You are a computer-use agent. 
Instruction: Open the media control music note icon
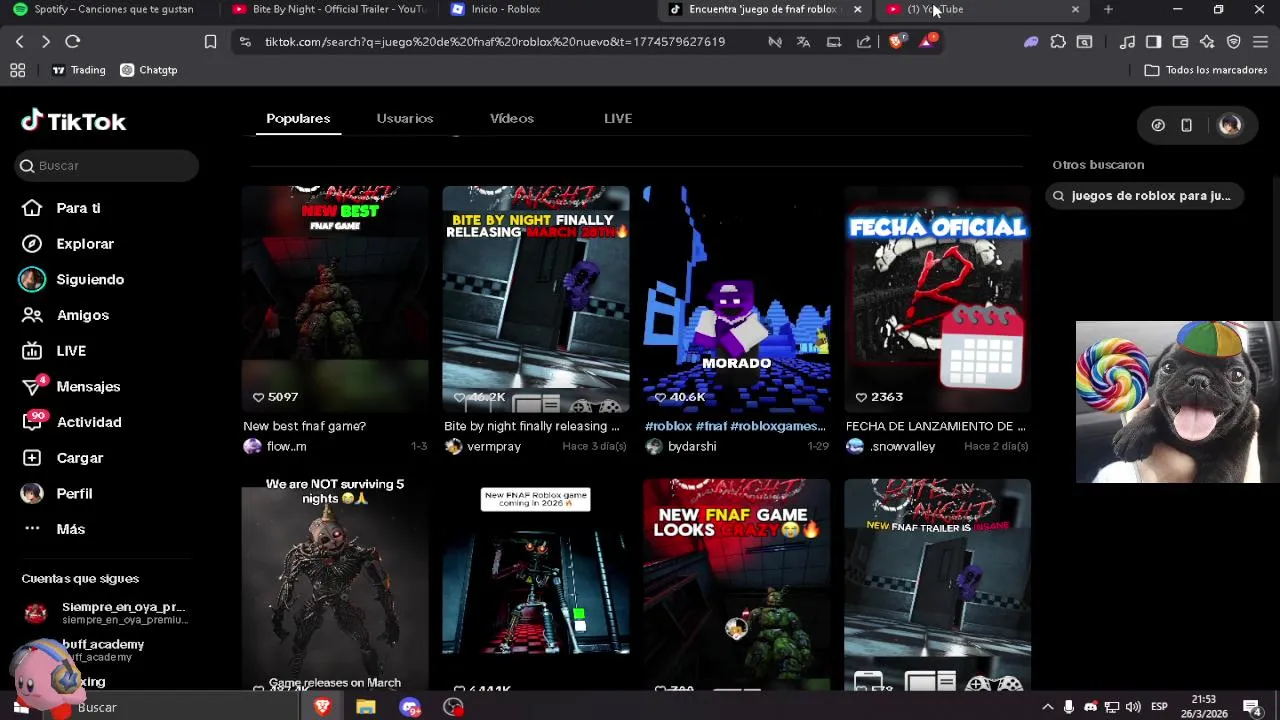1127,42
